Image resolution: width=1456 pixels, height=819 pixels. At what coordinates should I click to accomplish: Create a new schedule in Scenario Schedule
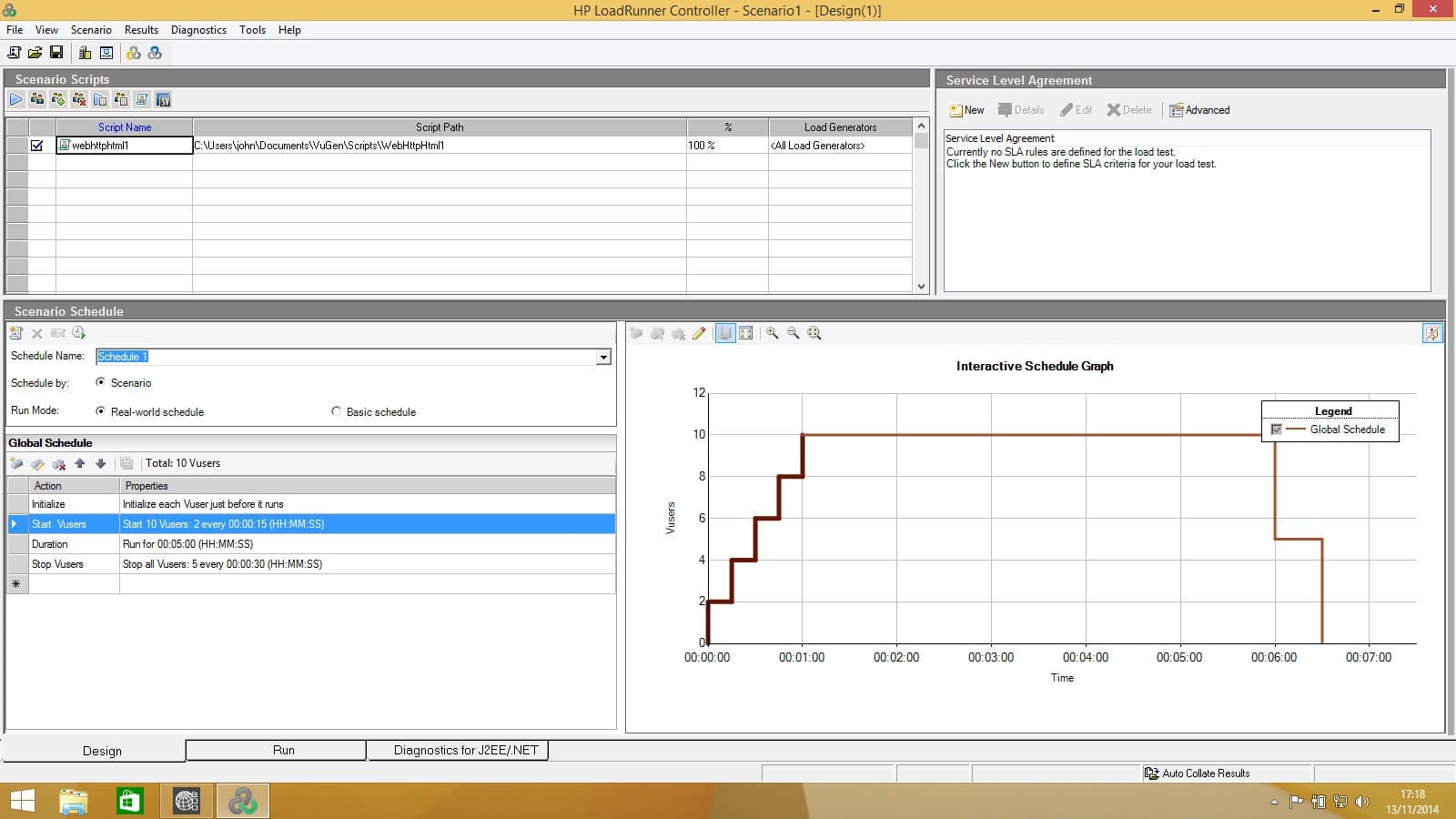pos(16,333)
